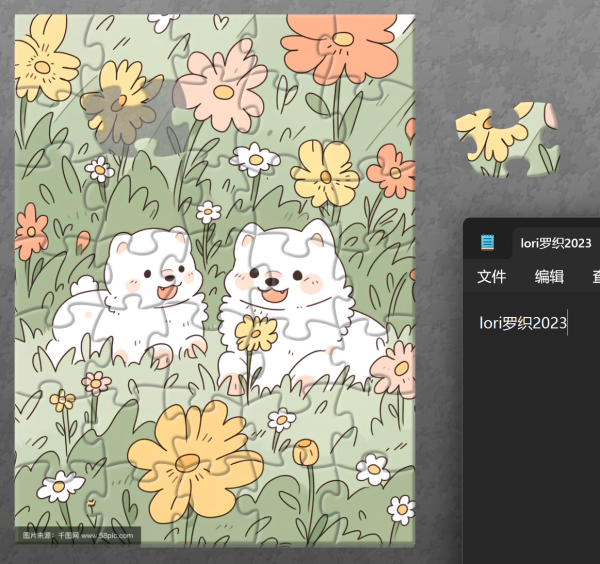Click the small yellow flower between the dogs
Screen dimensions: 600x564
256,333
